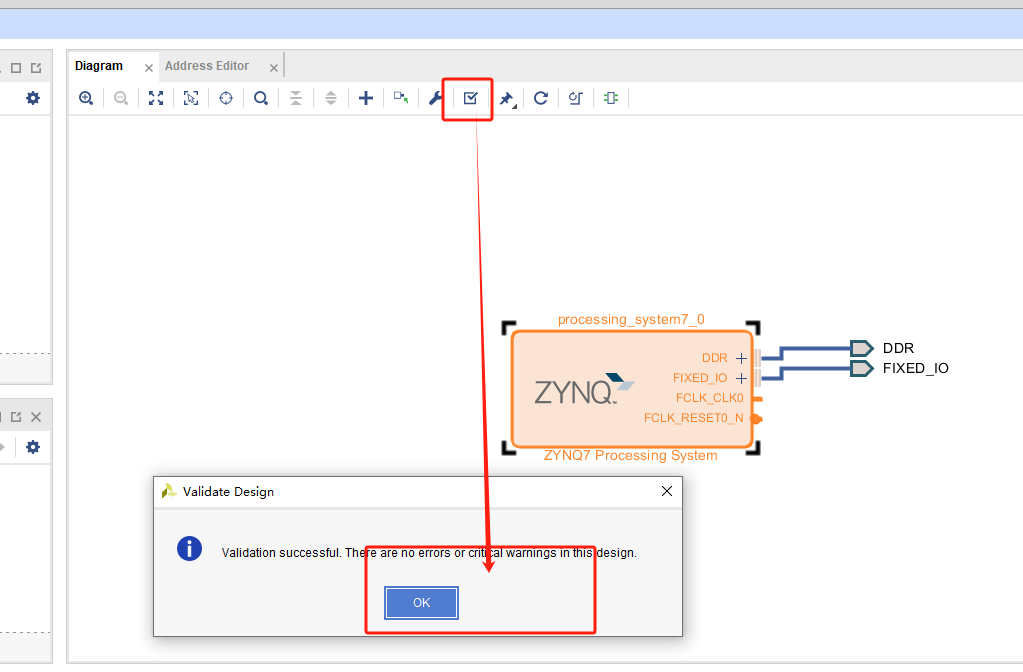Float the upper left panel
Screen dimensions: 1023x672
click(36, 68)
